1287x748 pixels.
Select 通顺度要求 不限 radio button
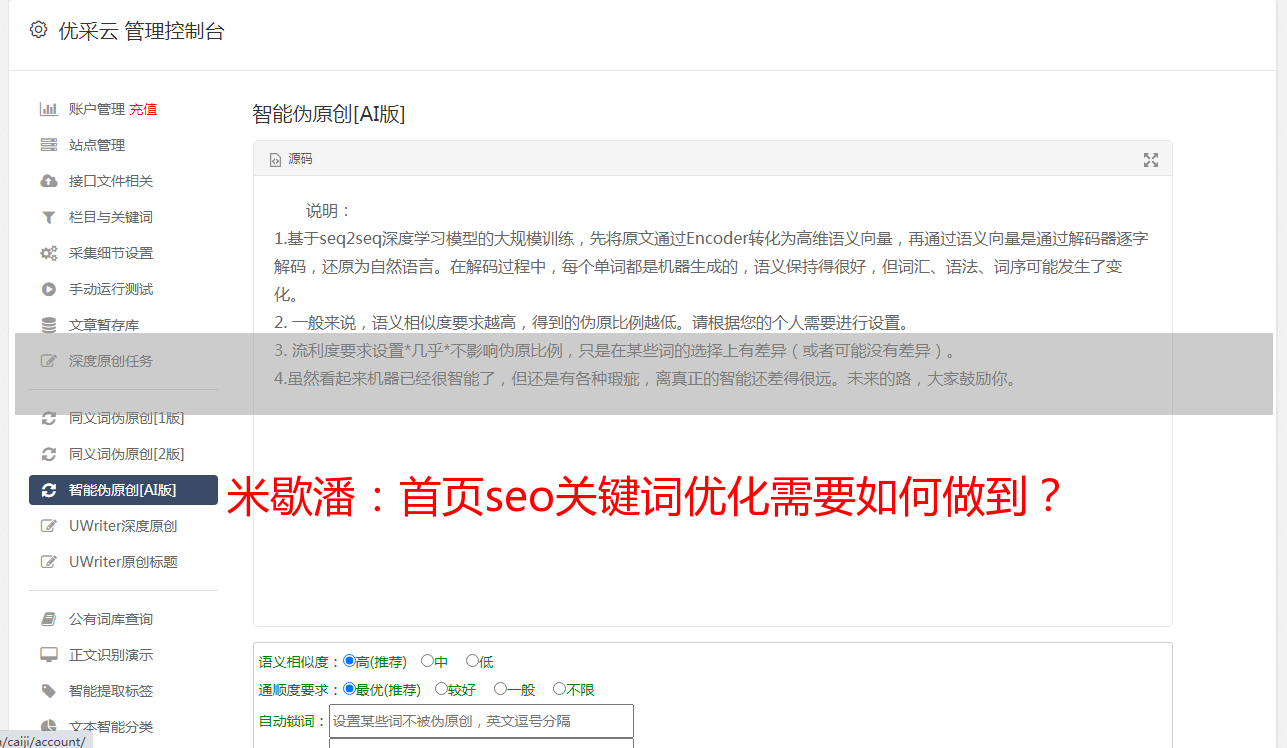click(559, 688)
